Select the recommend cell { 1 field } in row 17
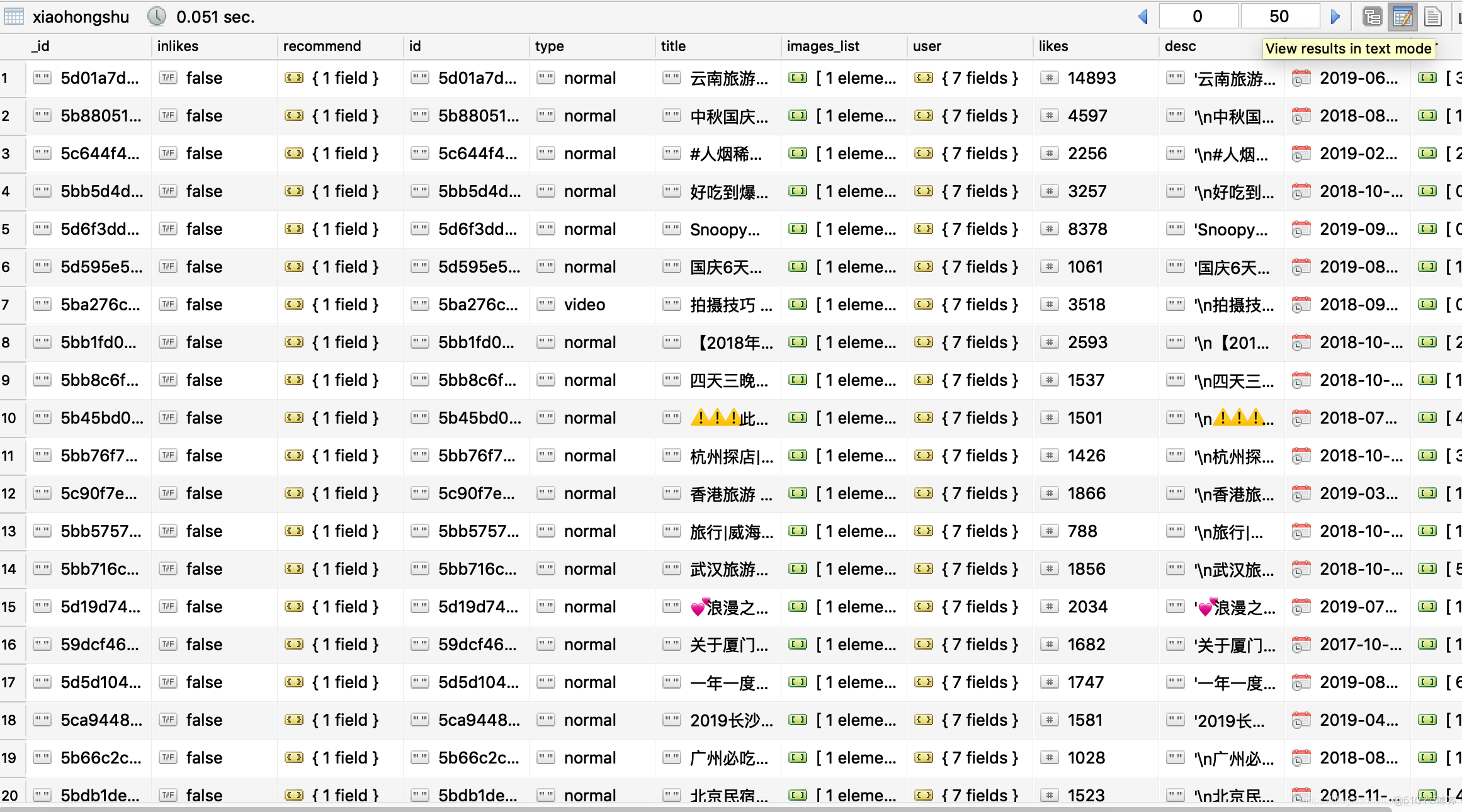The height and width of the screenshot is (812, 1462). point(340,682)
